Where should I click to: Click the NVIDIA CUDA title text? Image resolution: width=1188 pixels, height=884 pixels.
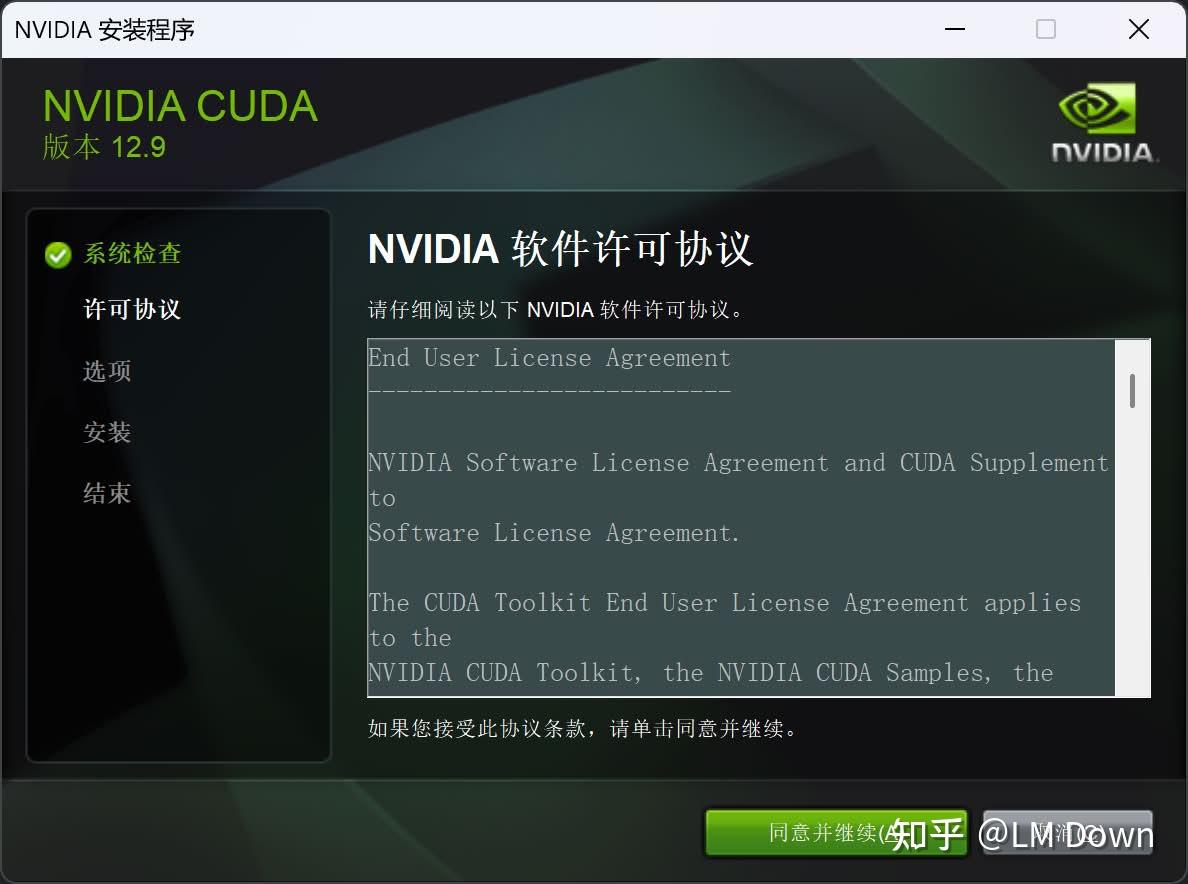(180, 105)
